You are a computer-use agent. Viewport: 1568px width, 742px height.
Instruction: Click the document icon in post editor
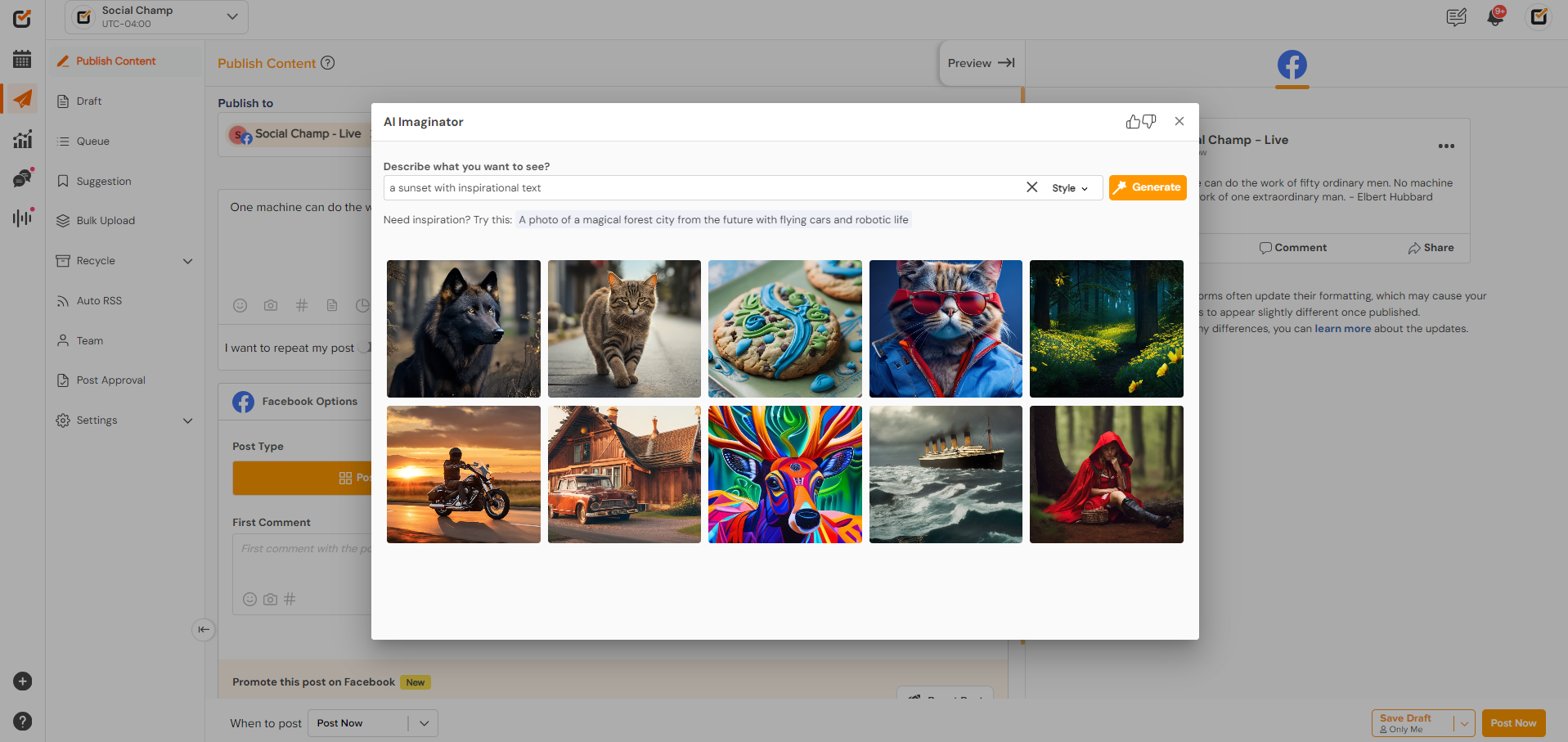332,305
